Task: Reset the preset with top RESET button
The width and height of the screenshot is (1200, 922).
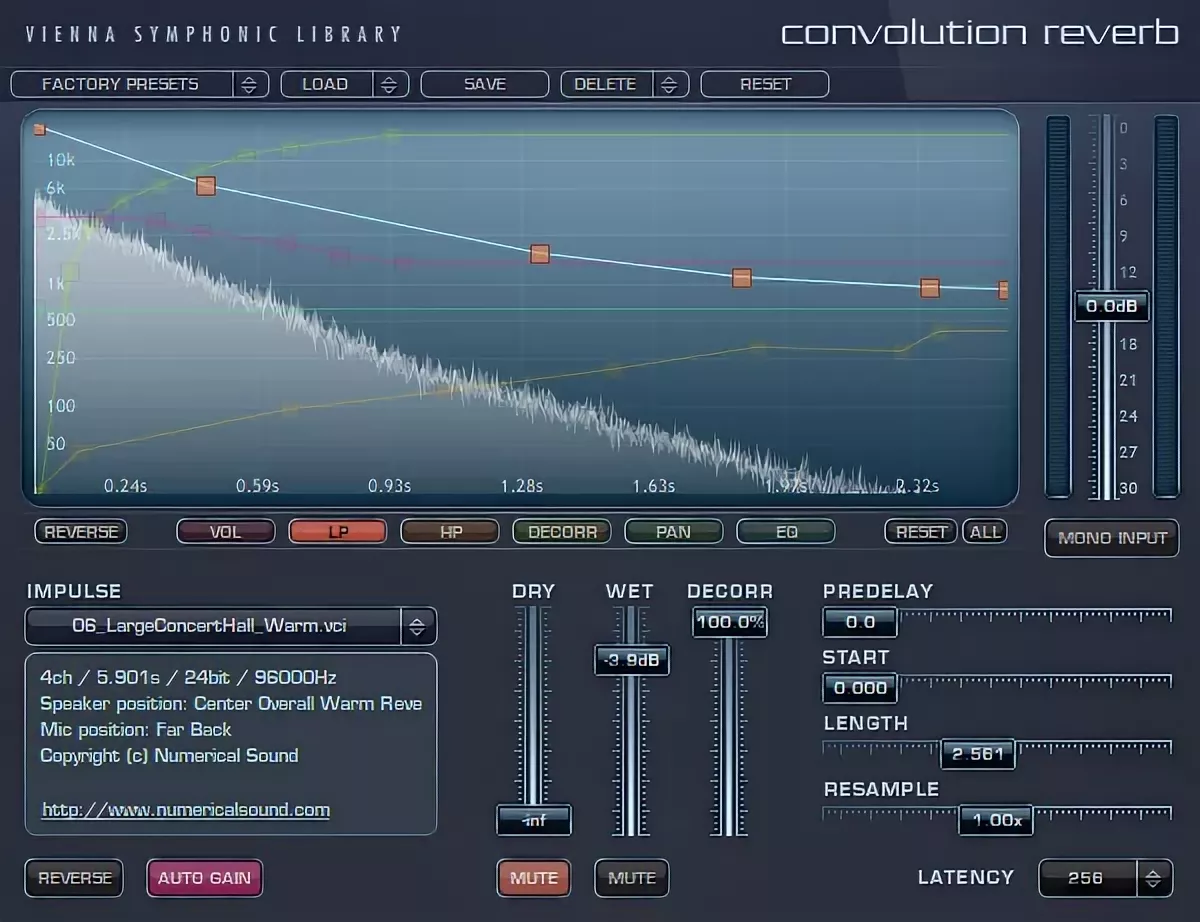Action: [x=765, y=84]
